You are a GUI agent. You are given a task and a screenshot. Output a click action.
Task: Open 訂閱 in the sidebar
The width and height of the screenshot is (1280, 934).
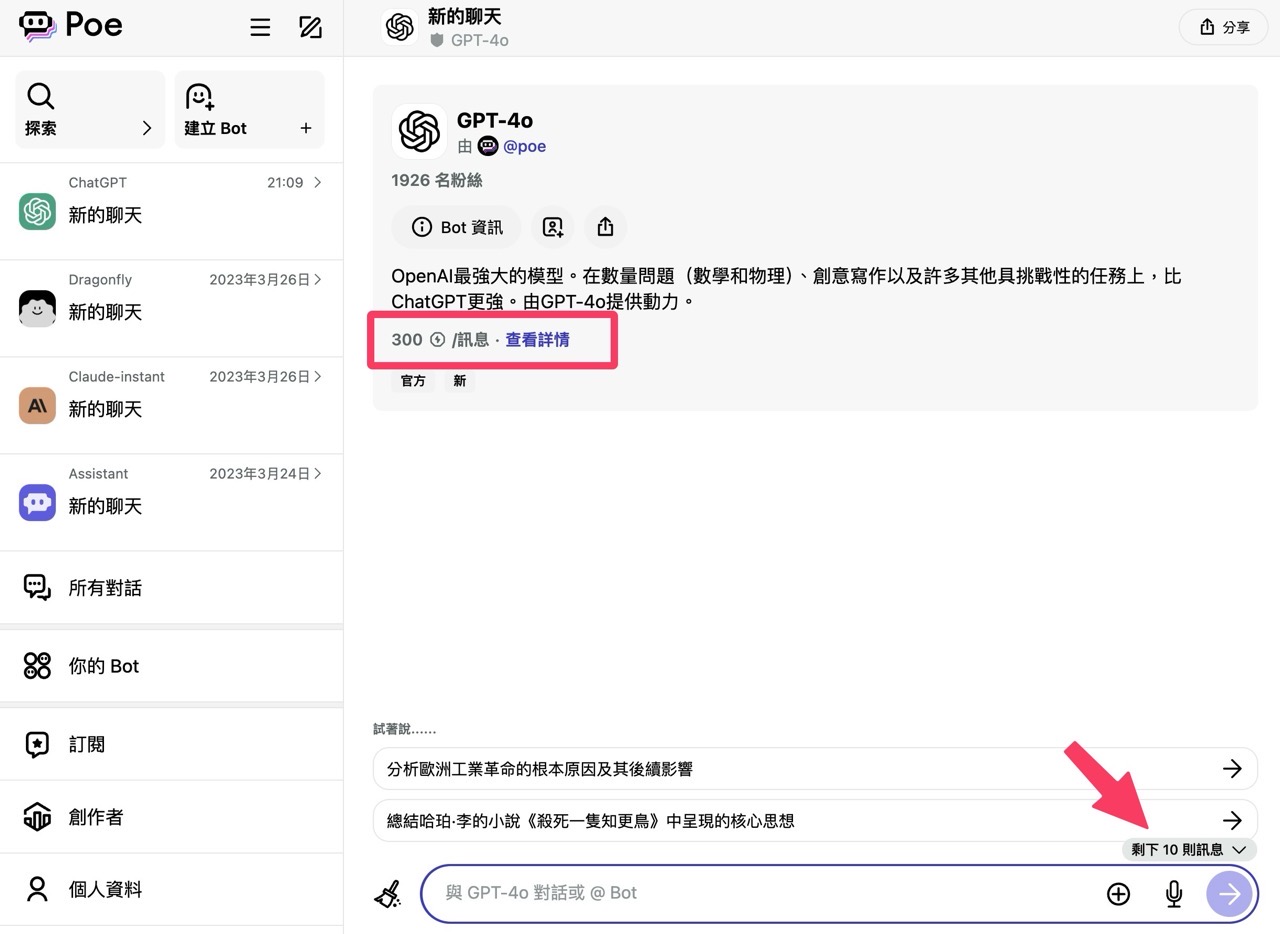tap(171, 744)
